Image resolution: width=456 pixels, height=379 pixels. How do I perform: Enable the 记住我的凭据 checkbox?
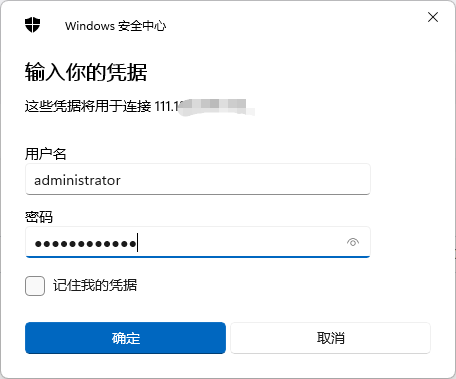point(35,286)
